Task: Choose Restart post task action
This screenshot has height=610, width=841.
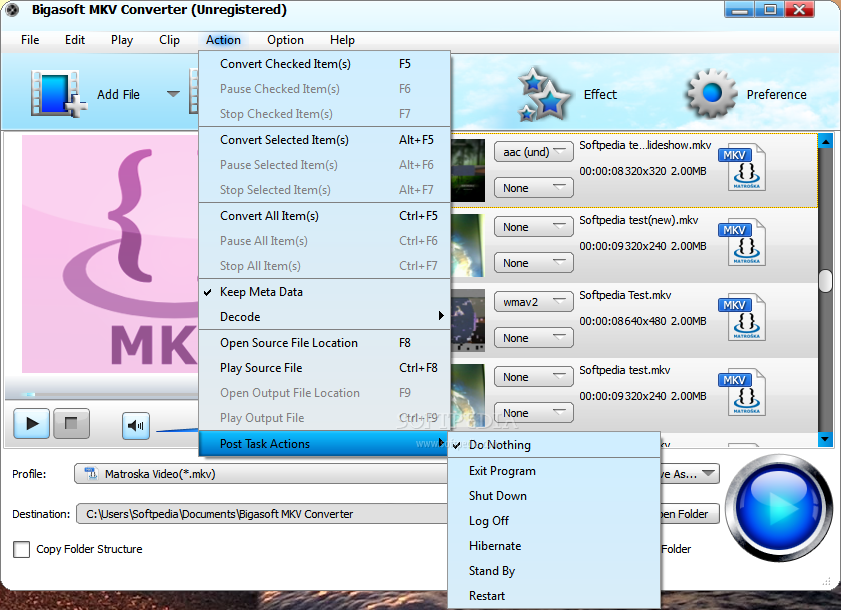Action: (x=554, y=596)
